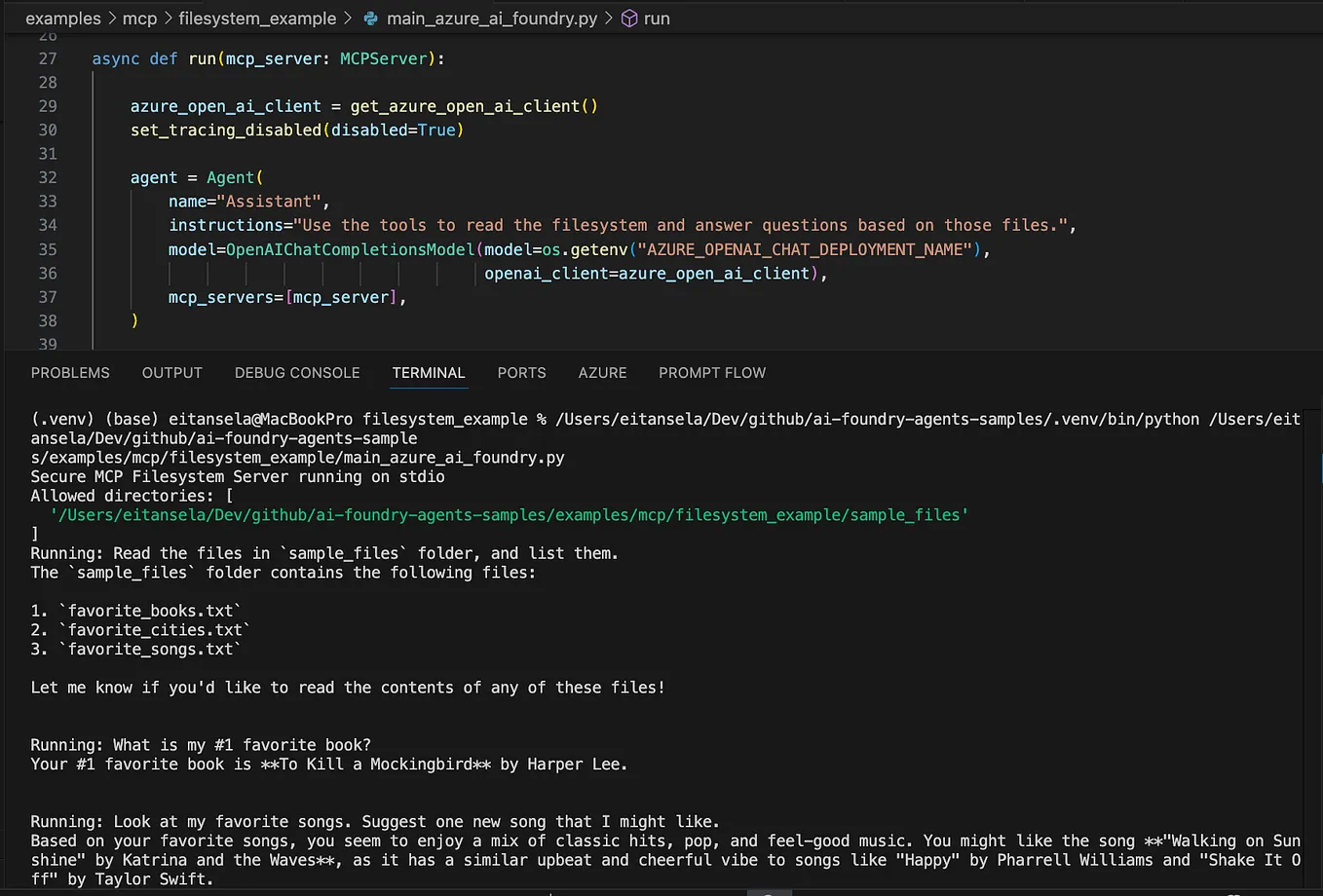Switch to the OUTPUT tab
Image resolution: width=1323 pixels, height=896 pixels.
tap(171, 372)
